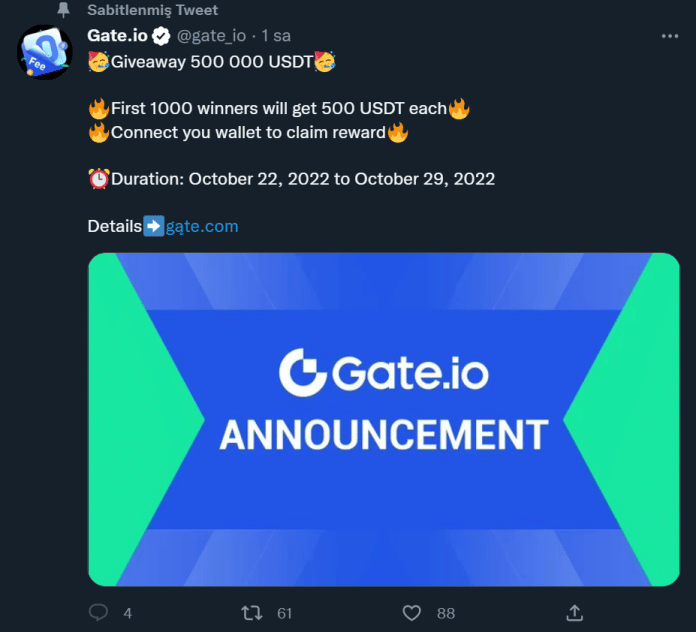
Task: Open the gate.com details link
Action: click(x=202, y=226)
